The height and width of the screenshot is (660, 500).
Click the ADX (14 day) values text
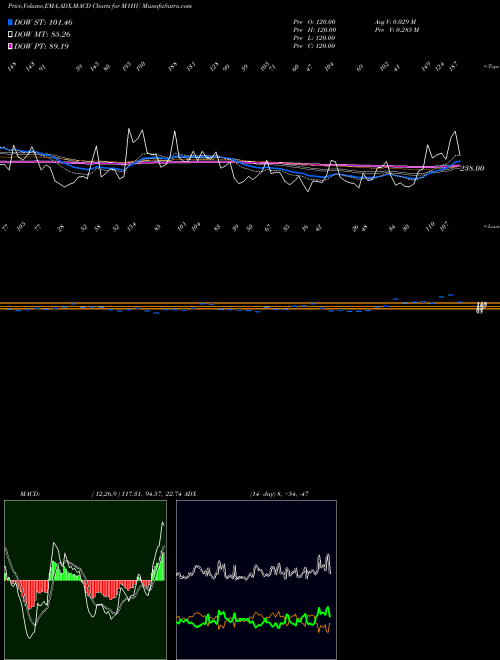click(x=279, y=494)
